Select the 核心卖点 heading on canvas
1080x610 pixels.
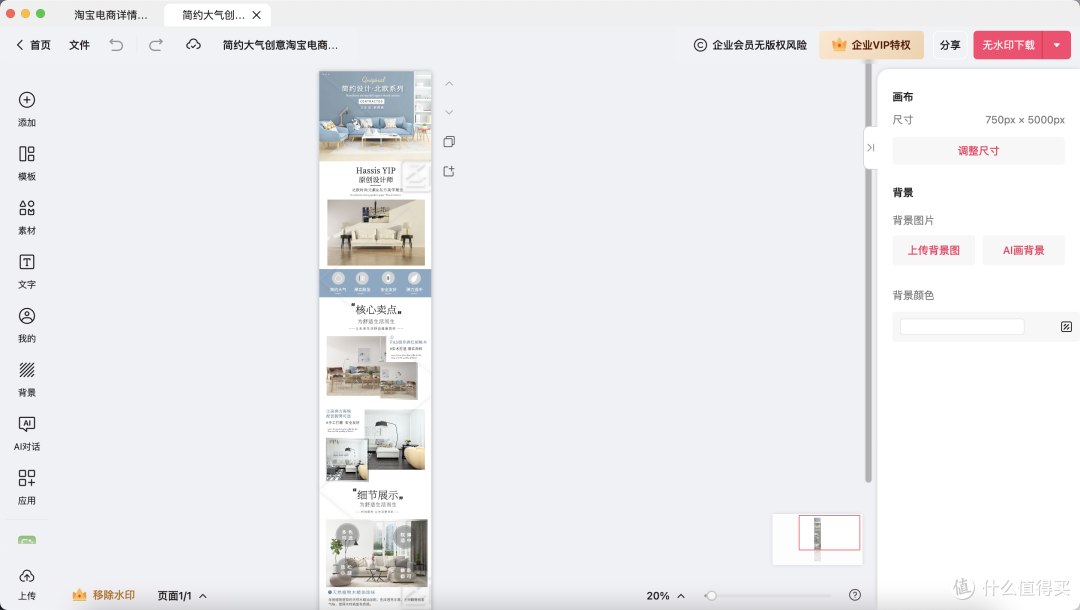(376, 310)
